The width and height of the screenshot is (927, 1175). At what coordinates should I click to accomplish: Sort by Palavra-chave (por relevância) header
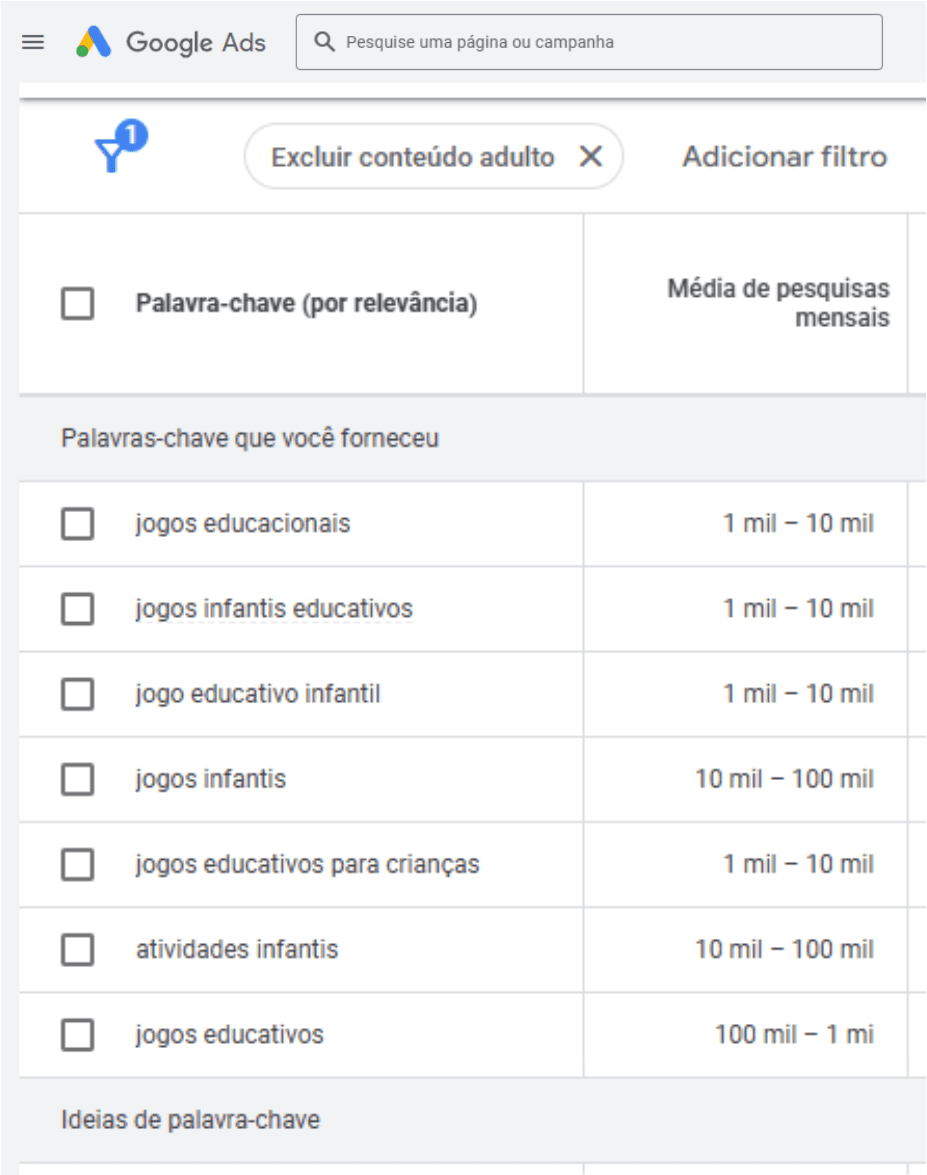306,303
